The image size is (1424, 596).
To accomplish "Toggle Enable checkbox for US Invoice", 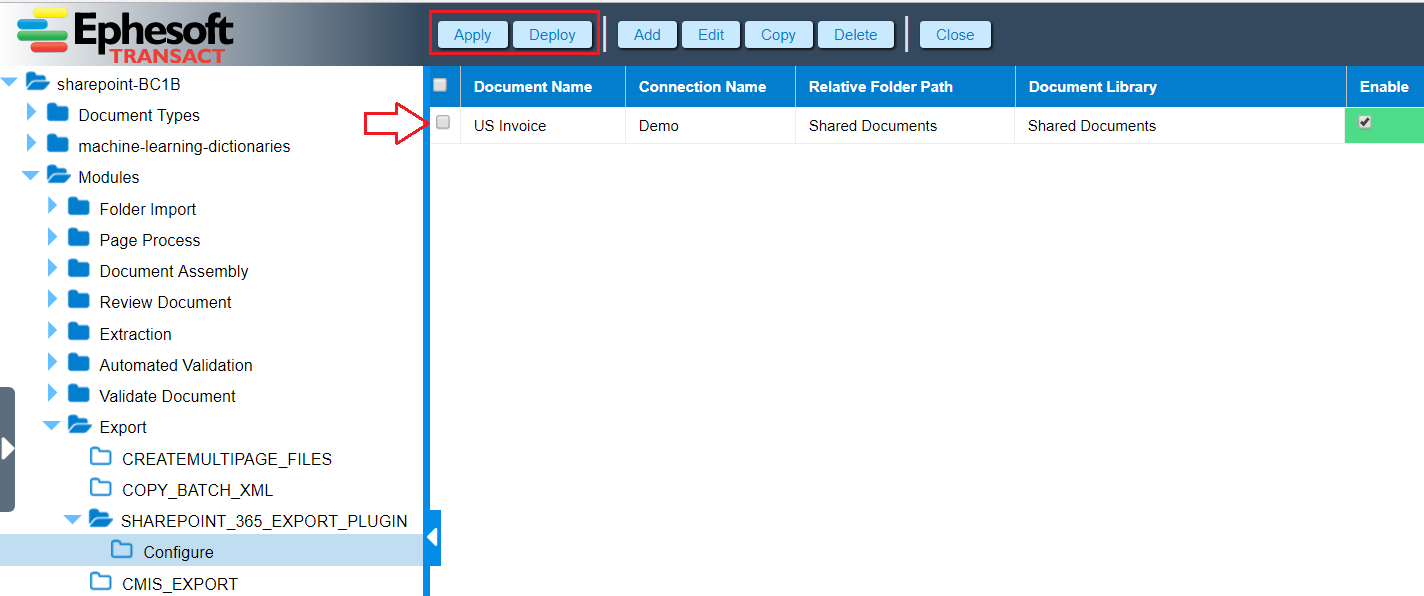I will pyautogui.click(x=1365, y=122).
